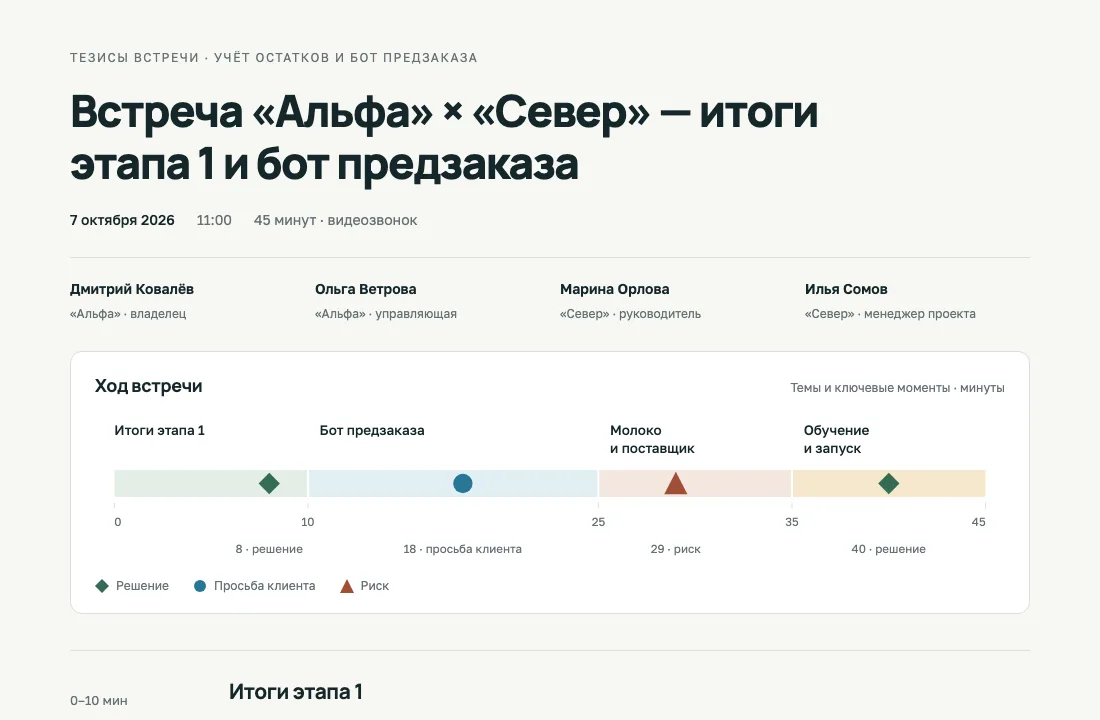The height and width of the screenshot is (720, 1100).
Task: Click the «Итоги этапа 1» section heading below the card
Action: 295,692
